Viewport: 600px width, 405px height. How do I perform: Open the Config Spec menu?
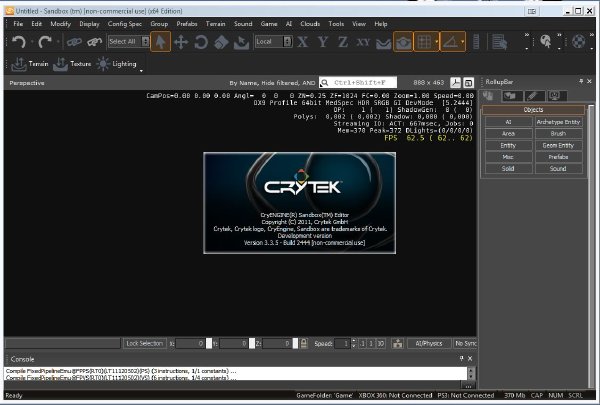125,24
